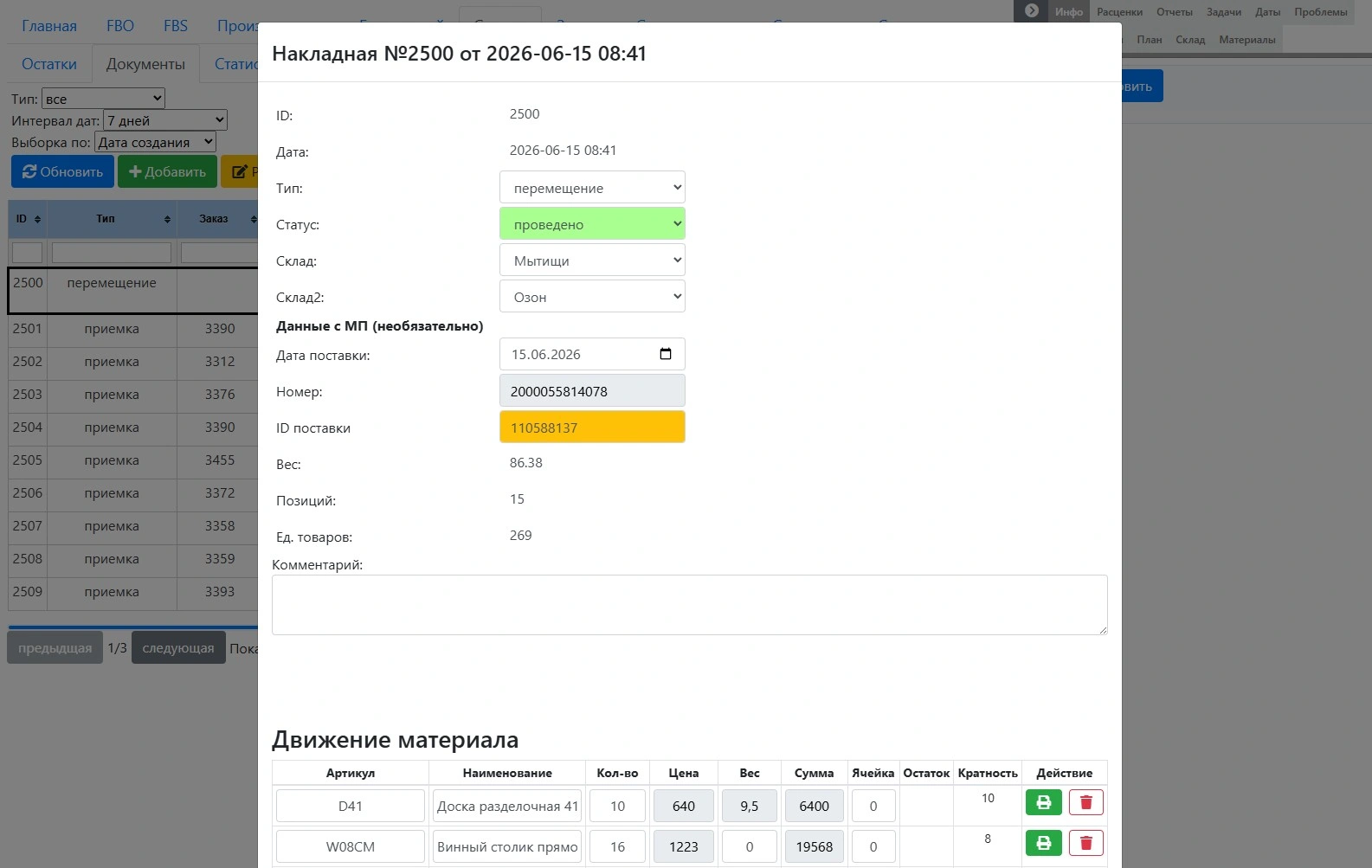Click the Вес field 9,5
The height and width of the screenshot is (868, 1372).
(x=750, y=806)
